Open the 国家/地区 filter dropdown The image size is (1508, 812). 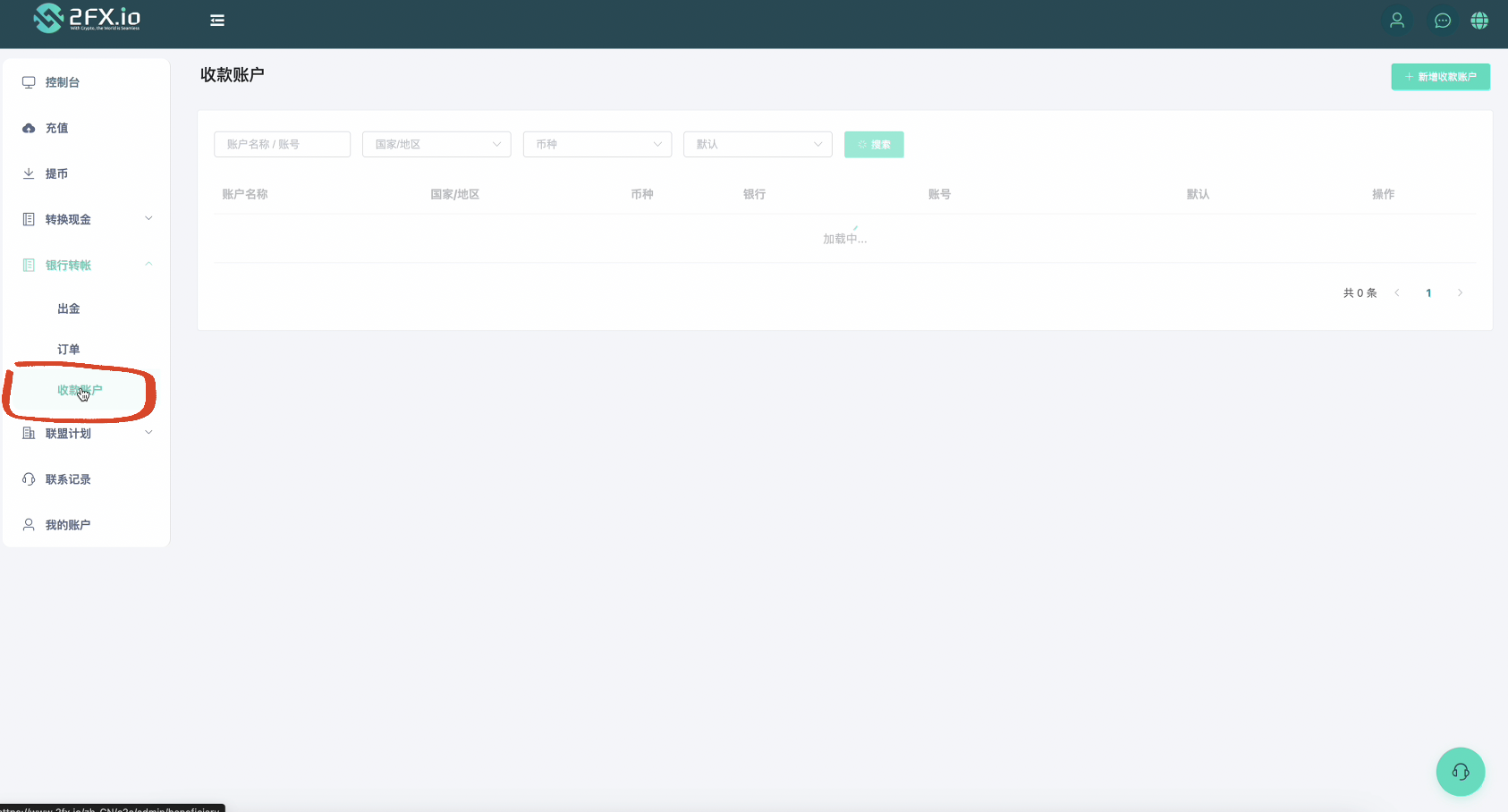coord(436,144)
